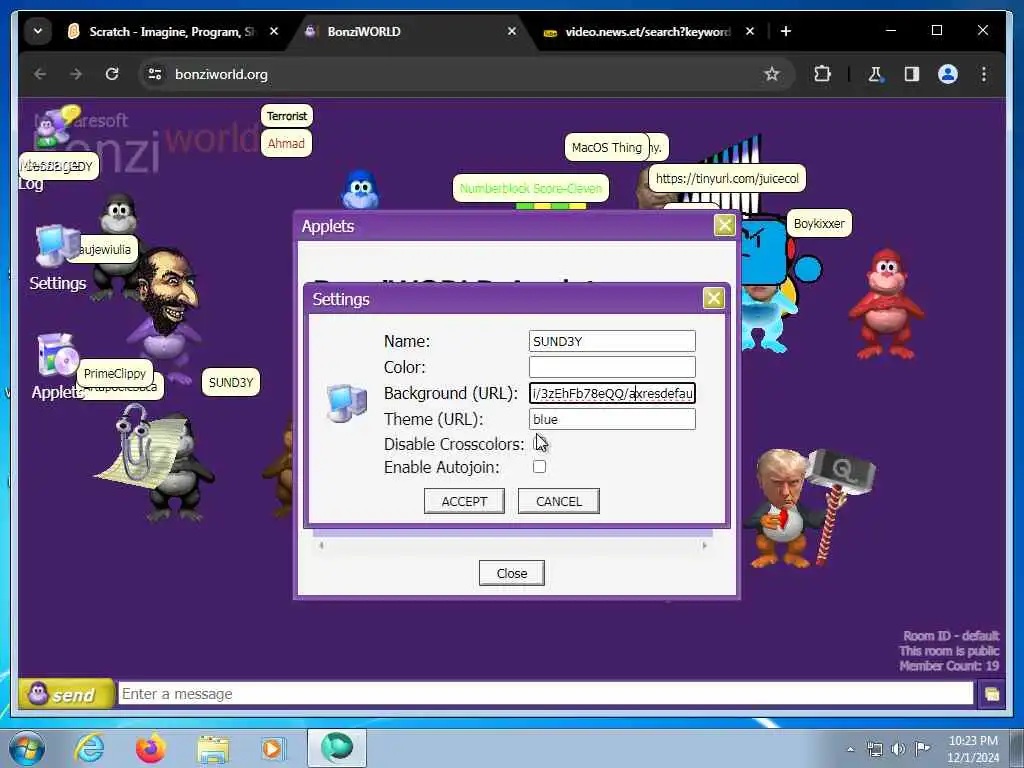Image resolution: width=1024 pixels, height=768 pixels.
Task: Open Windows Explorer folder in taskbar
Action: point(213,748)
